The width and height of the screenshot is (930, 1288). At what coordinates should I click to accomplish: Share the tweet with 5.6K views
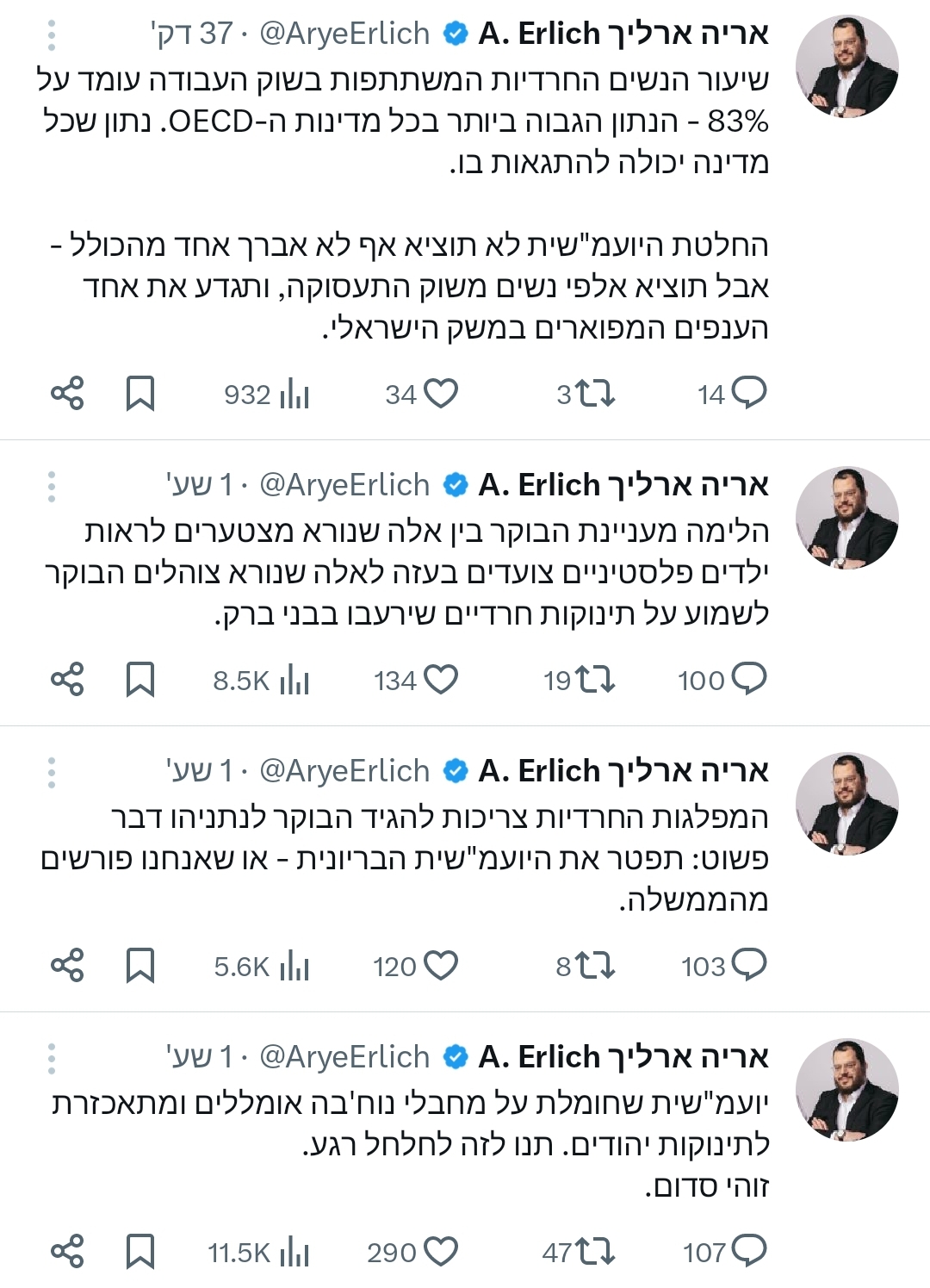point(67,966)
